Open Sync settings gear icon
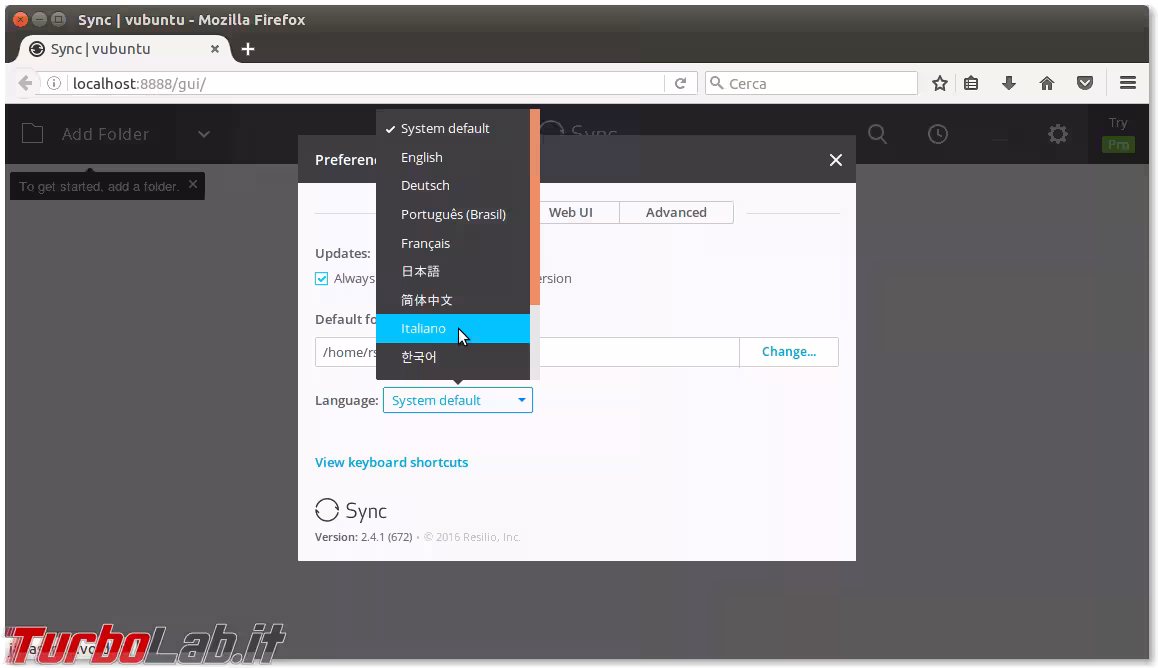The height and width of the screenshot is (668, 1158). pyautogui.click(x=1058, y=134)
